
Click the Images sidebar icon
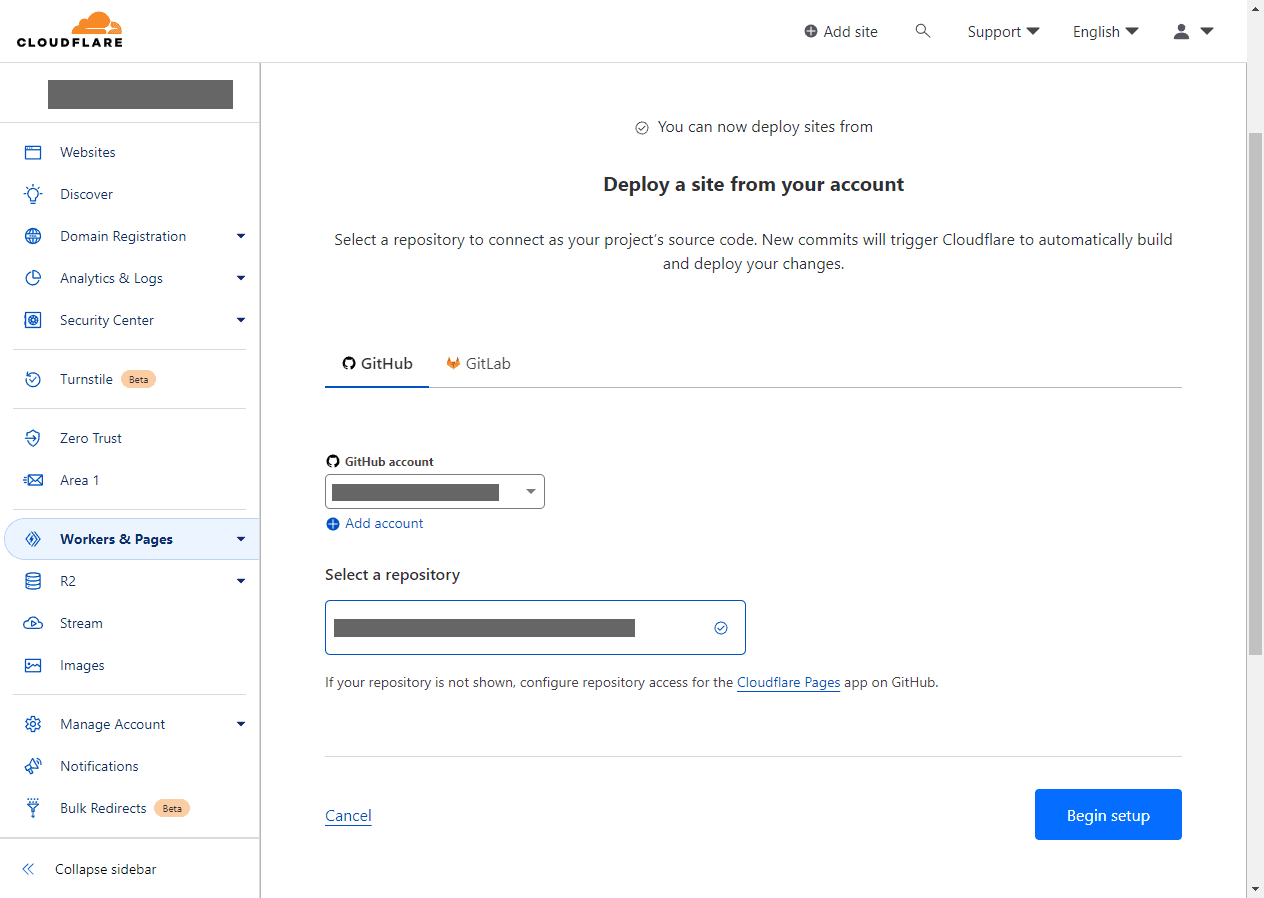tap(33, 665)
